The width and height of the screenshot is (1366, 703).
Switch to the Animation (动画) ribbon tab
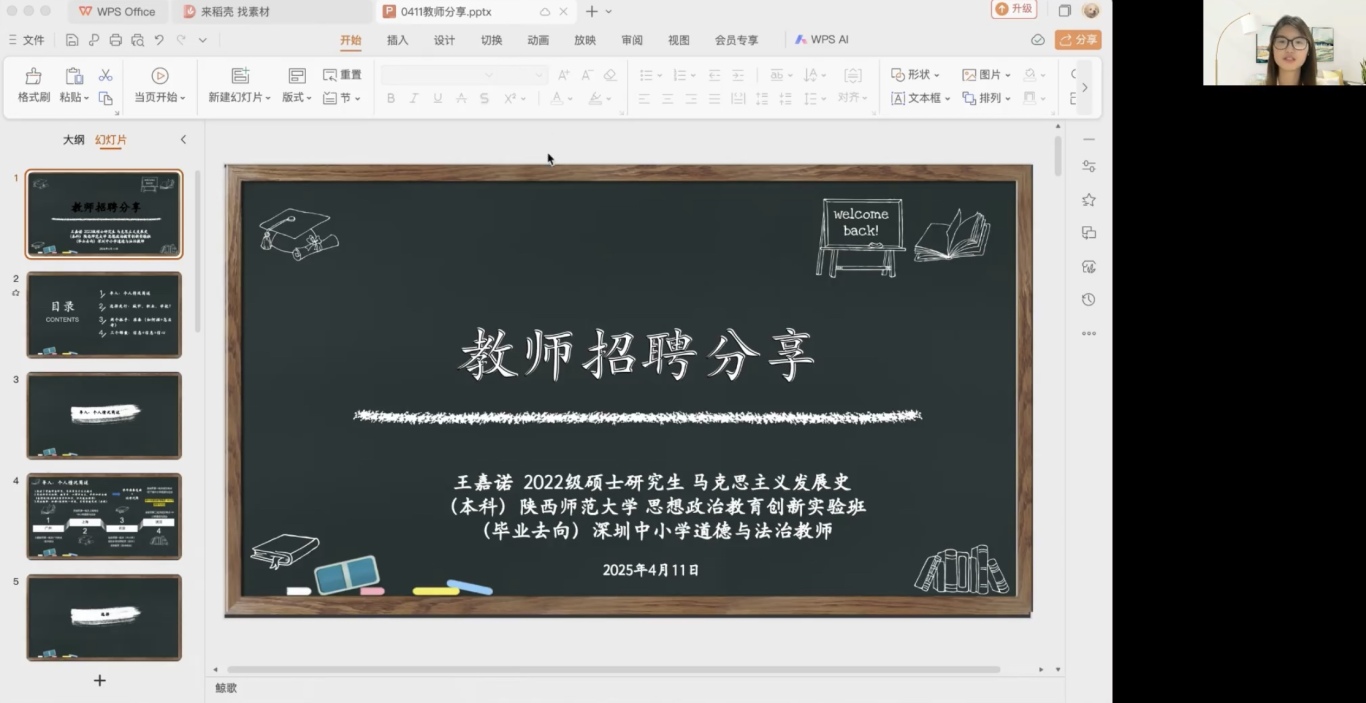(x=538, y=40)
